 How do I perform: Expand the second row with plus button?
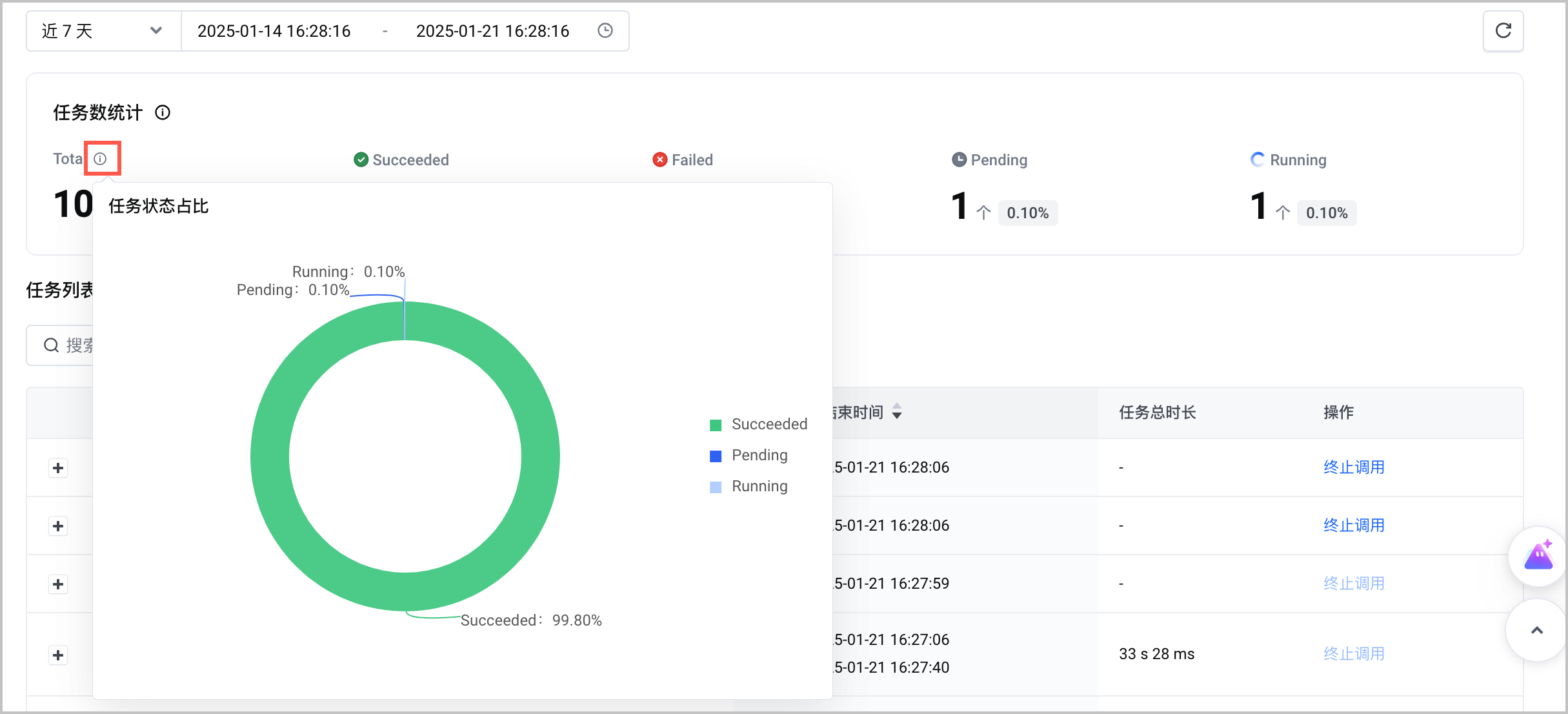coord(58,526)
